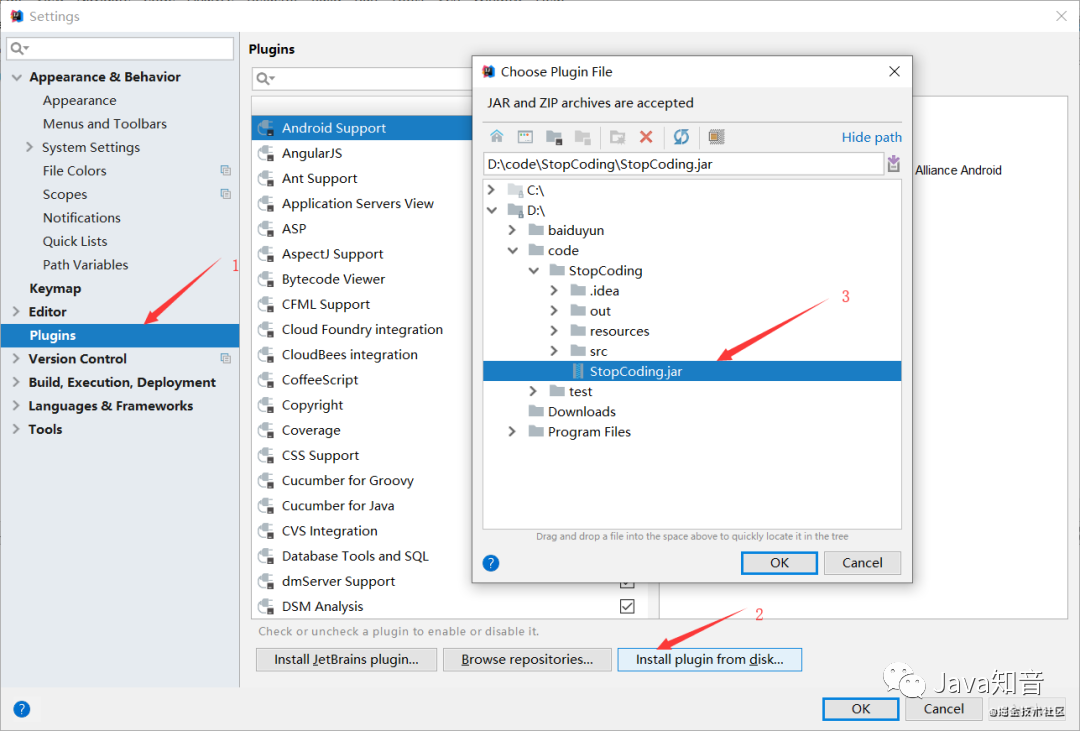Cancel the Choose Plugin File dialog

click(862, 563)
